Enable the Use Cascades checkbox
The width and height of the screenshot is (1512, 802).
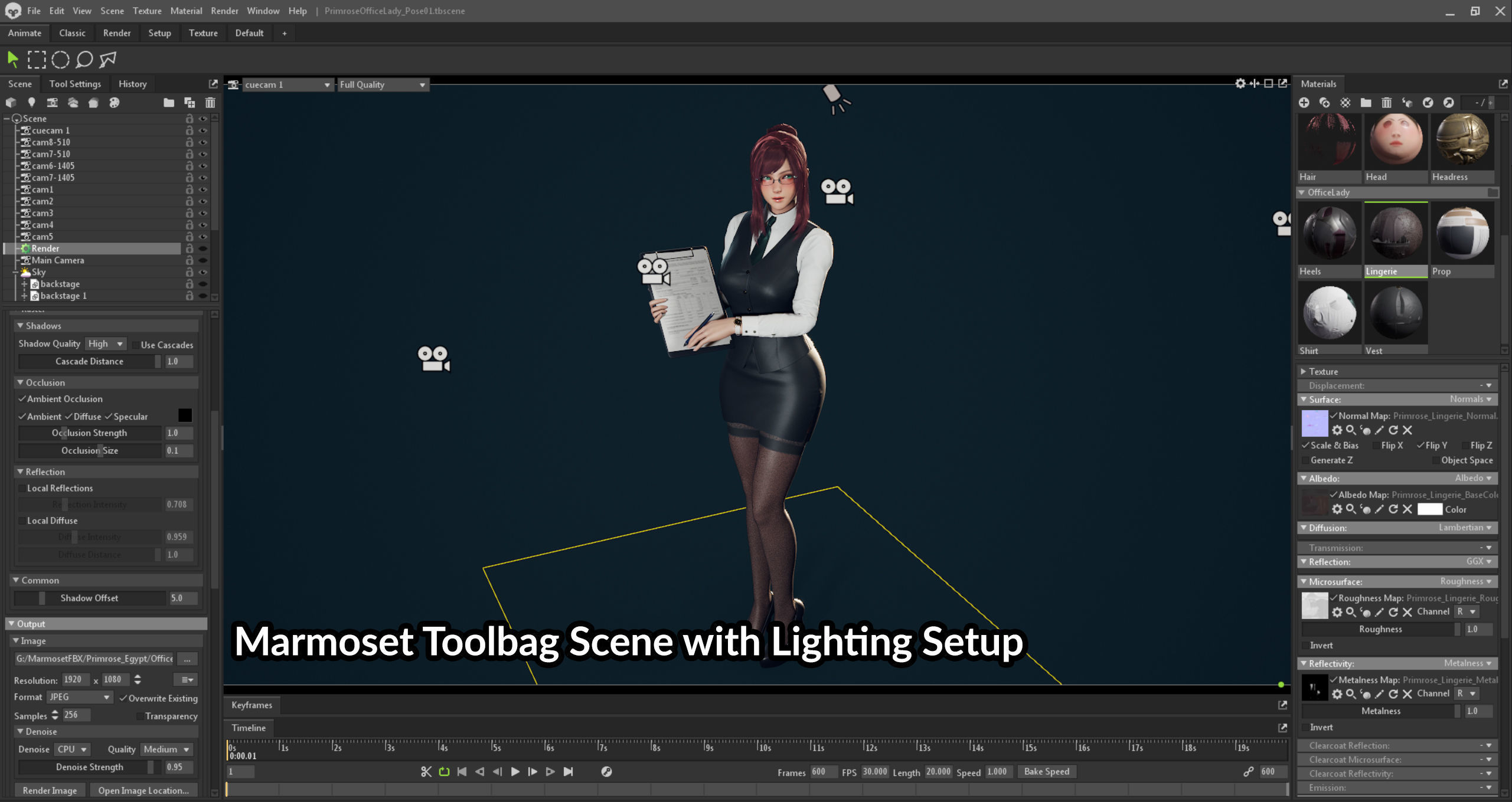(136, 345)
